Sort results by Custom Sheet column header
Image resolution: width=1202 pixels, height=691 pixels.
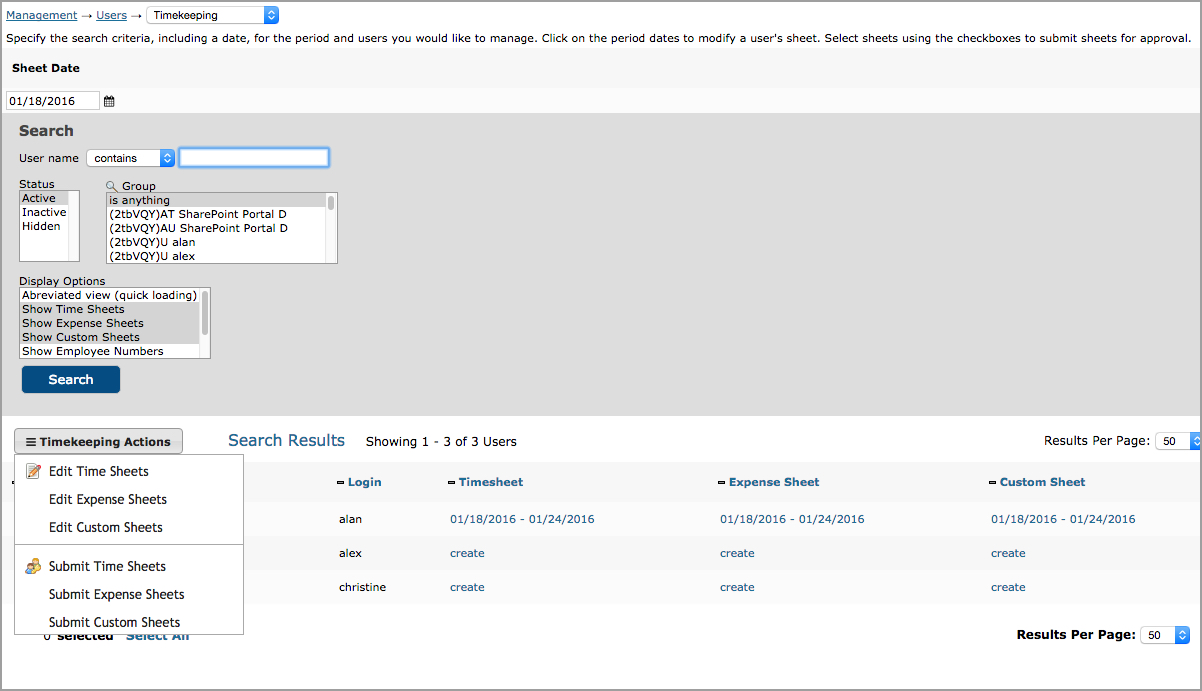pos(1043,482)
